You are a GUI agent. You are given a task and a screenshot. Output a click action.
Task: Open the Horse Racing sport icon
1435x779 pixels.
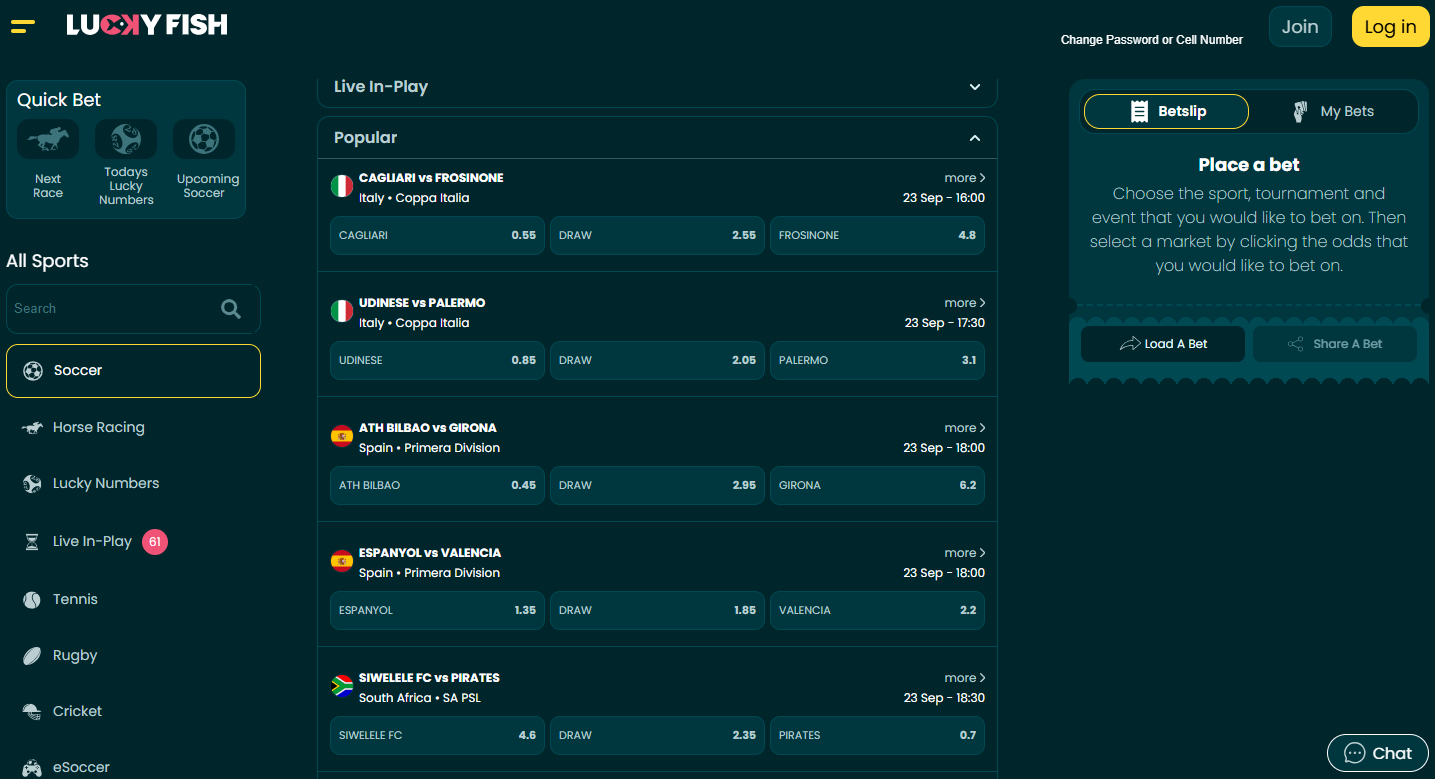pyautogui.click(x=30, y=427)
